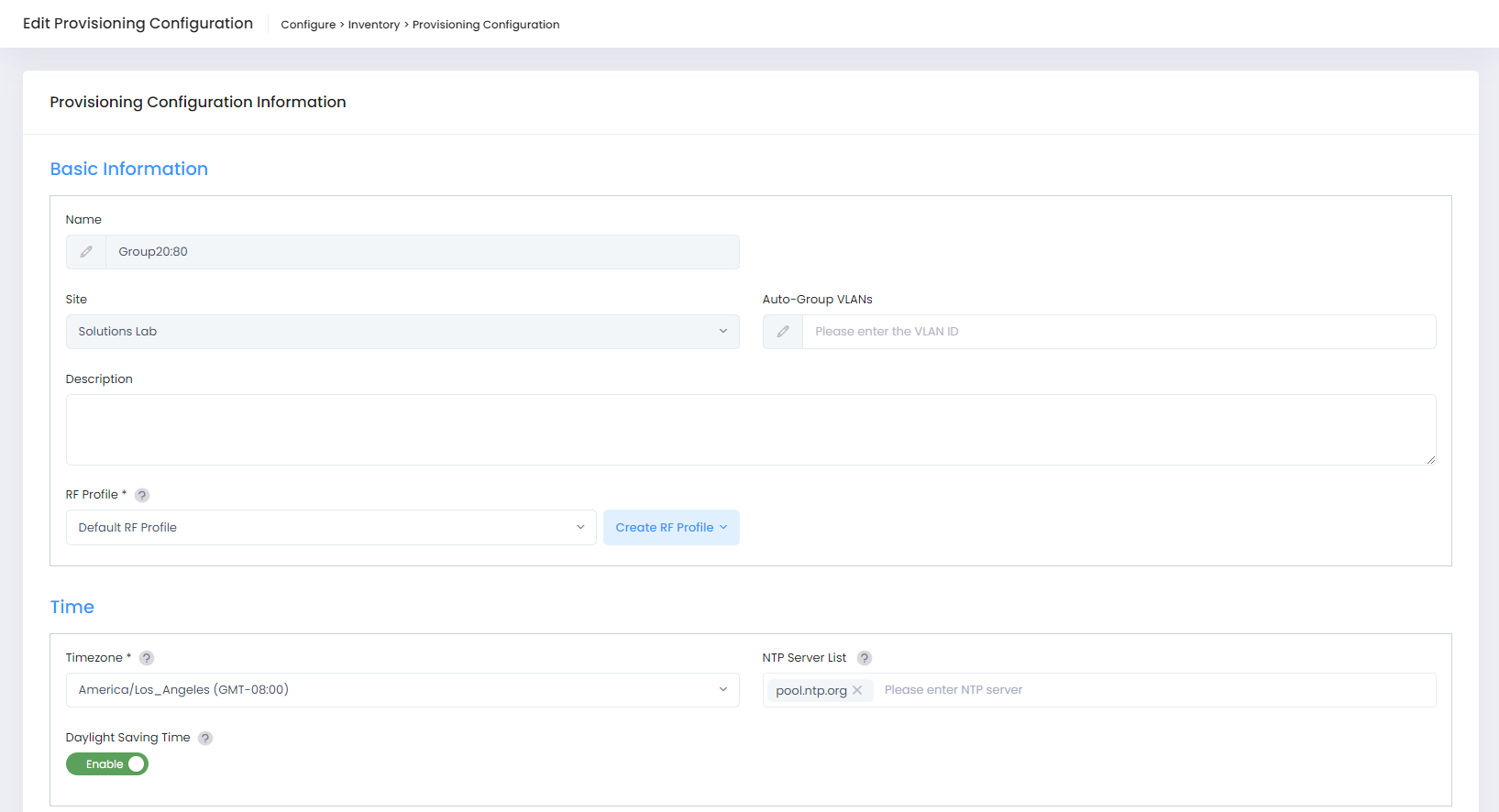Click into the Description text area
Viewport: 1499px width, 812px height.
click(750, 430)
